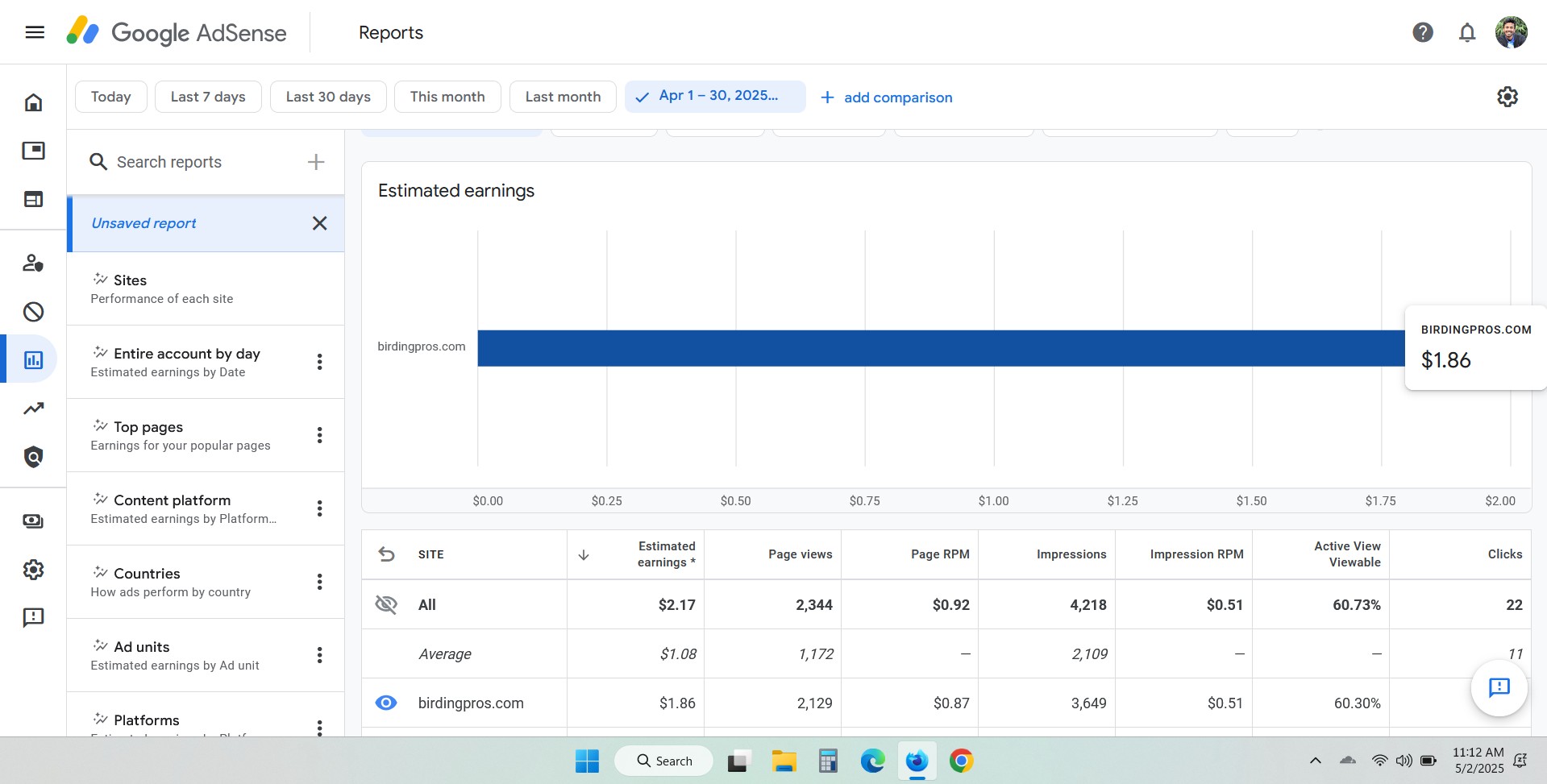Toggle visibility of the All row

coord(387,604)
